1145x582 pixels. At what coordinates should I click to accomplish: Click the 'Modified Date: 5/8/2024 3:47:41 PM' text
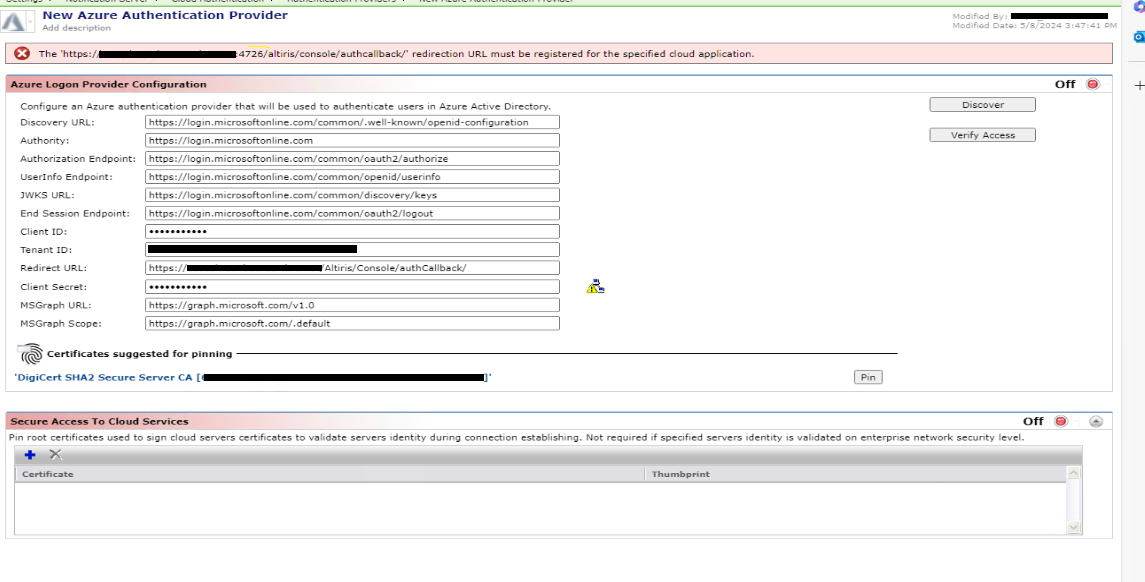[x=1034, y=26]
